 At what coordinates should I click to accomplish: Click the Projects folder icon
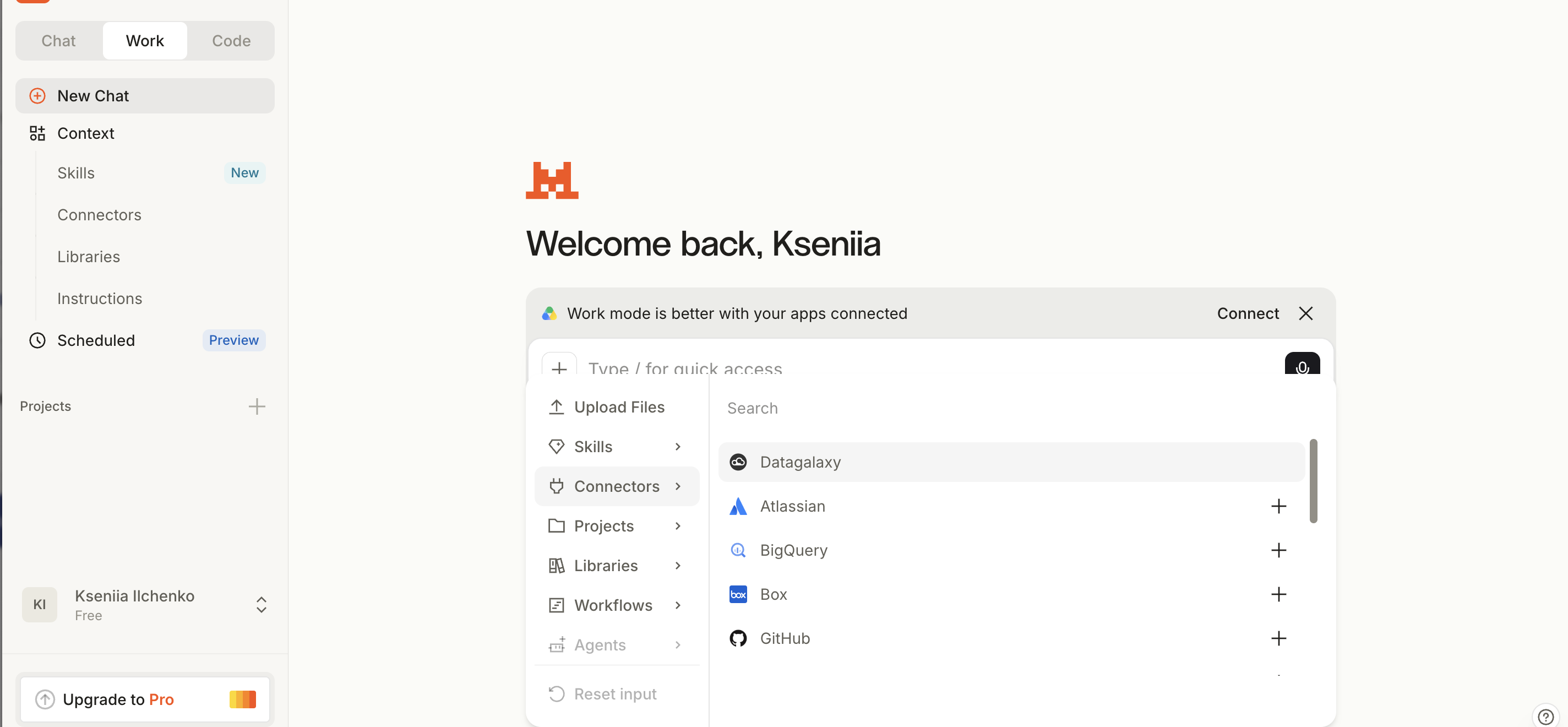click(x=557, y=526)
